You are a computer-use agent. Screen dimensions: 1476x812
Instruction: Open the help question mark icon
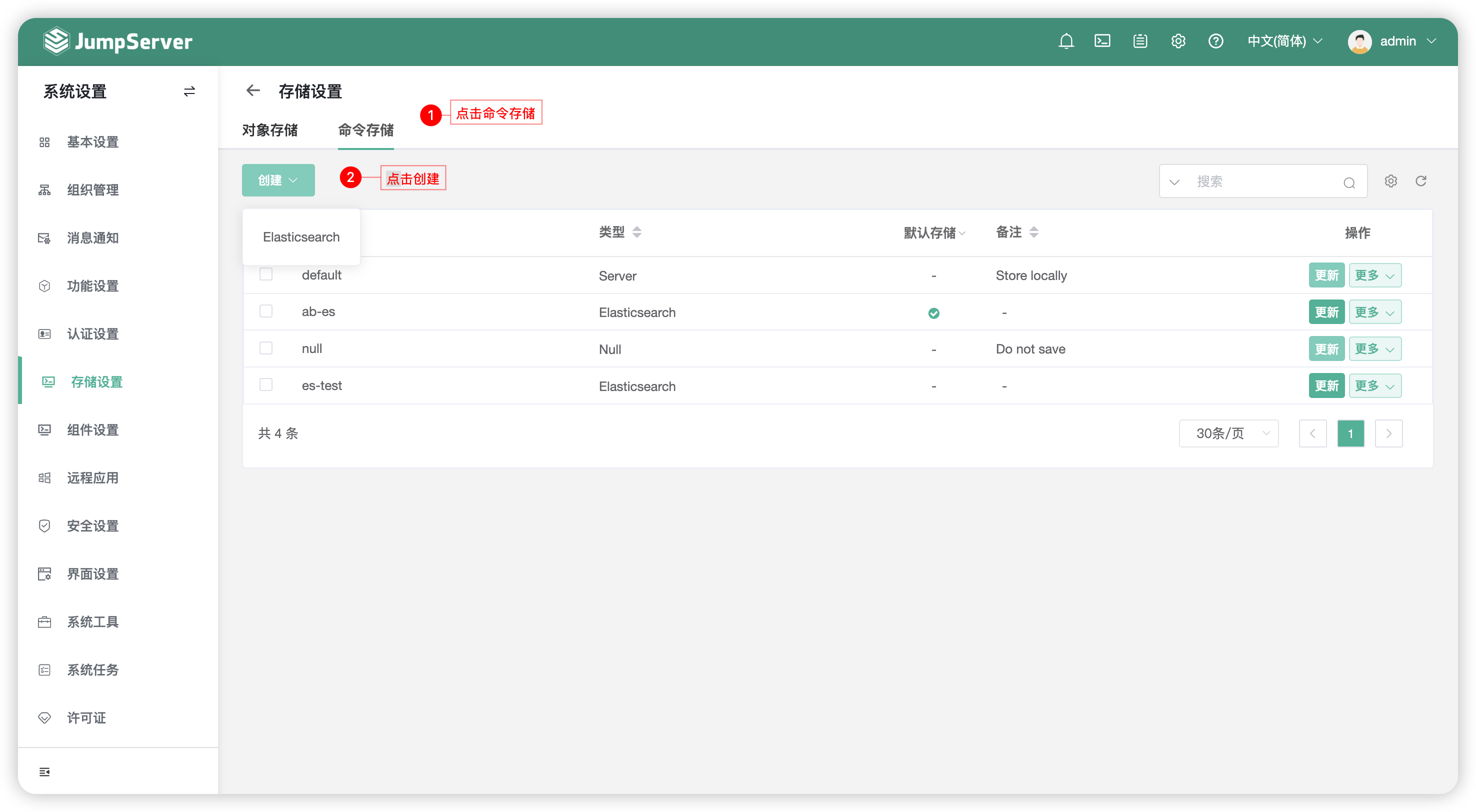point(1215,41)
